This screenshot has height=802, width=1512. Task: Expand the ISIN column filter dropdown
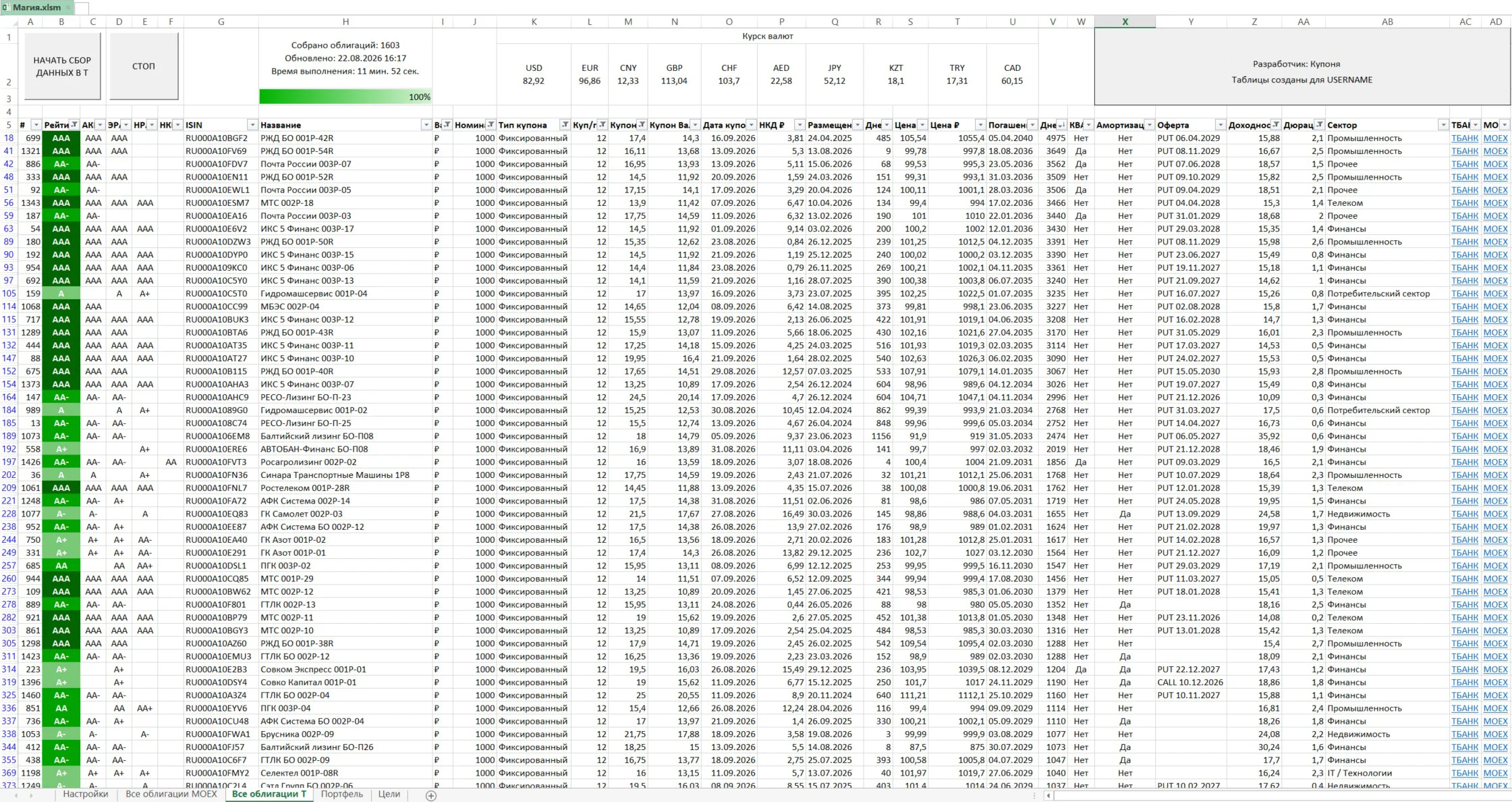252,125
